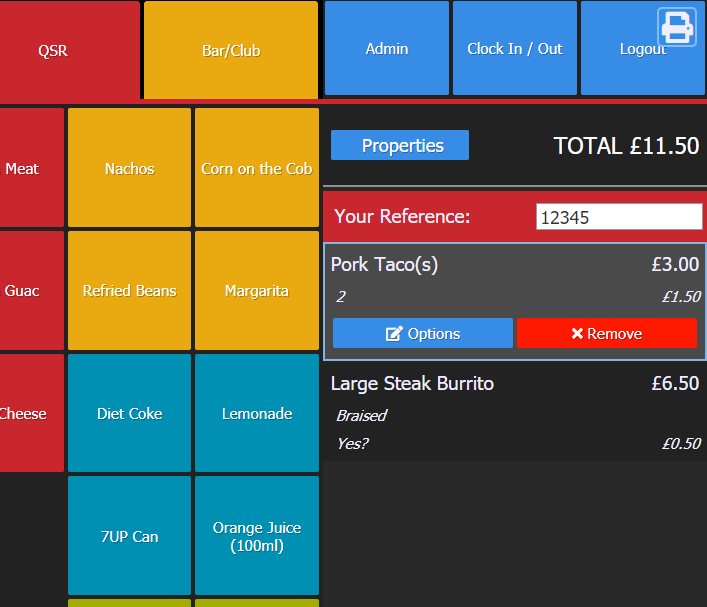The width and height of the screenshot is (707, 607).
Task: Select the Large Steak Burrito order line
Action: click(515, 412)
